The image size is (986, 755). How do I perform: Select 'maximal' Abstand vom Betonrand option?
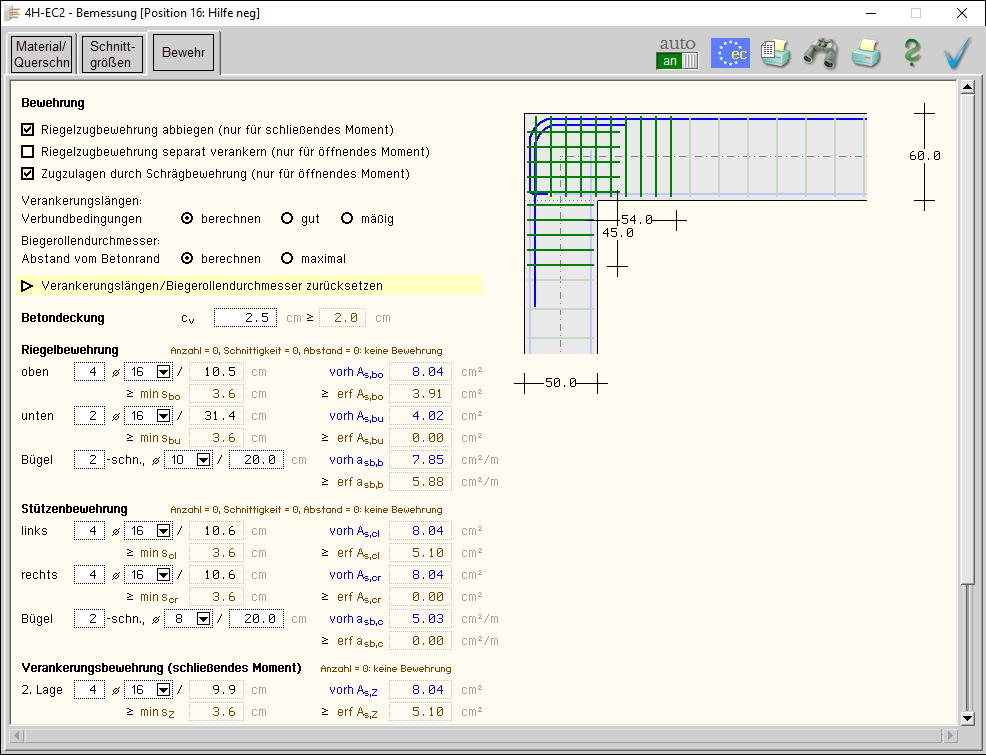click(287, 258)
